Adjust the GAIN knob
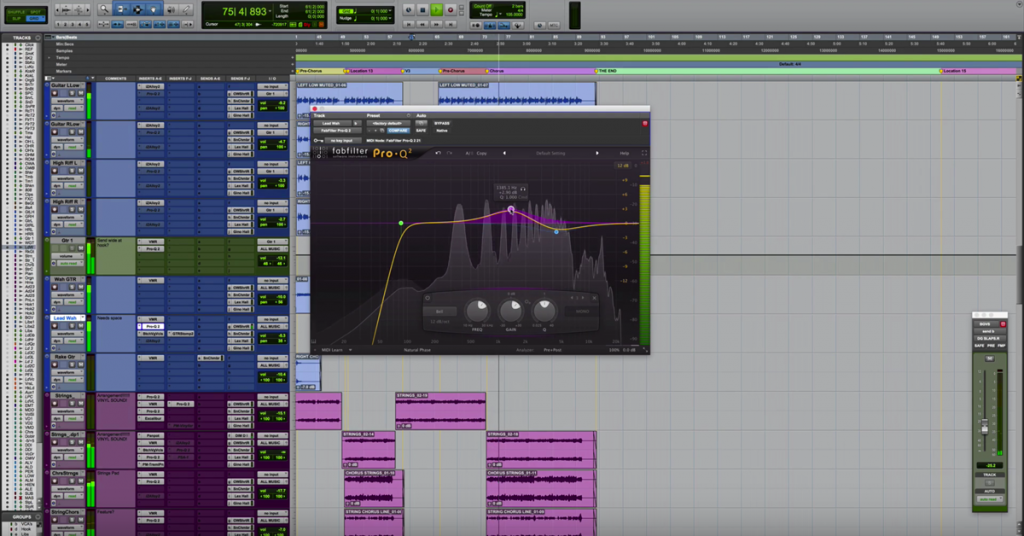The image size is (1024, 536). pos(511,309)
